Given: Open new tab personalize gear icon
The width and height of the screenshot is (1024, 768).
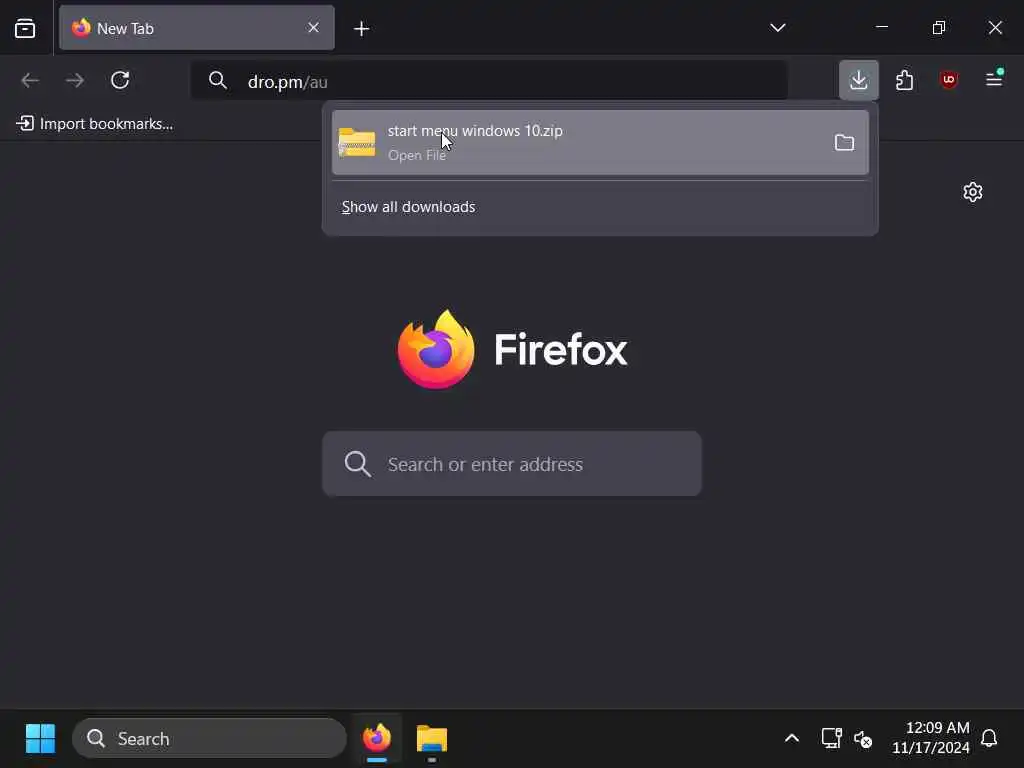Looking at the screenshot, I should point(972,191).
